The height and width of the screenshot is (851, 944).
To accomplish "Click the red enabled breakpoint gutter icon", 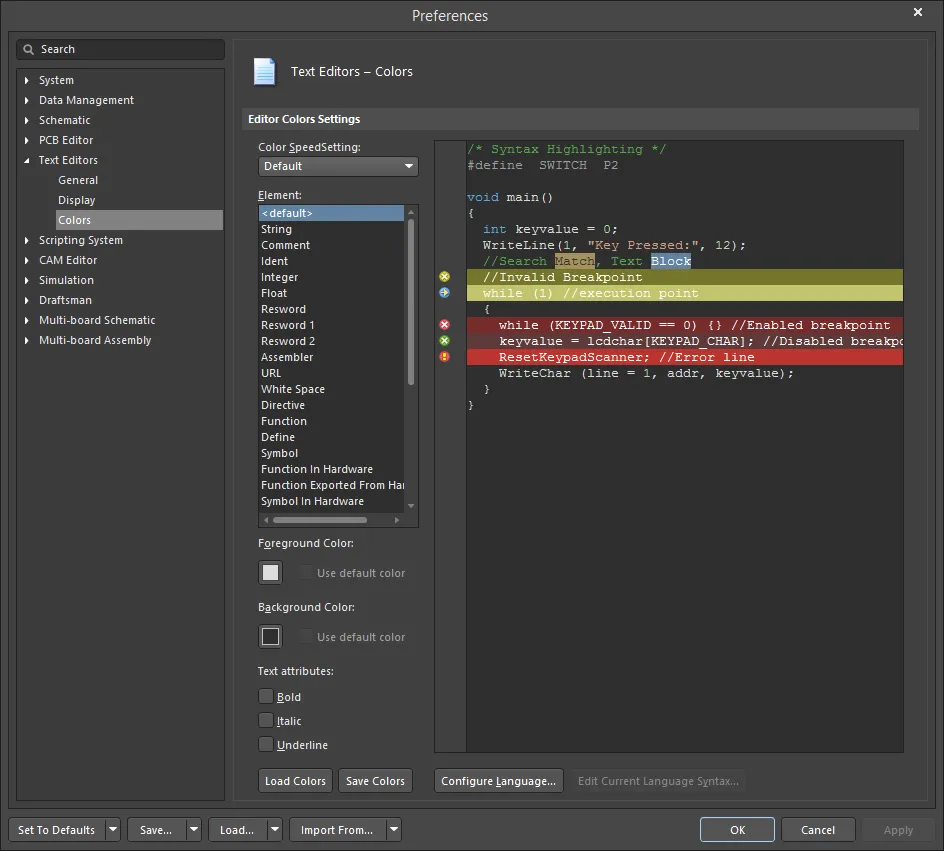I will (444, 325).
